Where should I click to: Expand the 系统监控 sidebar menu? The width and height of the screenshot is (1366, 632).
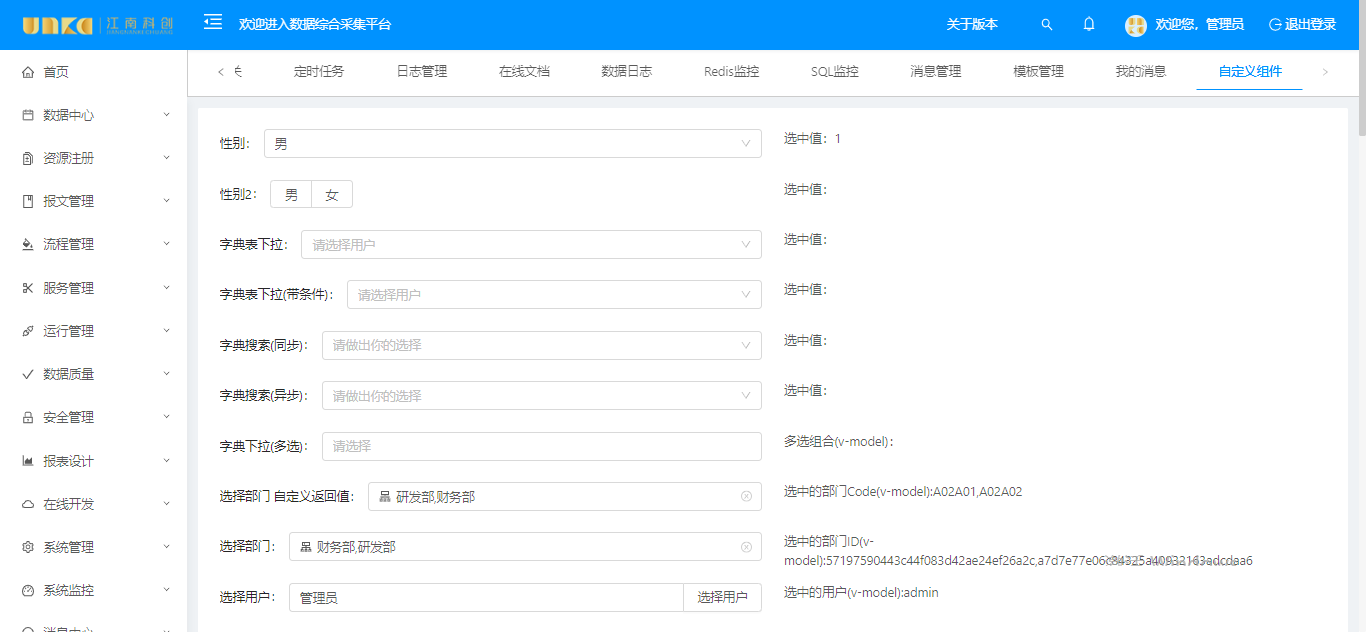tap(95, 590)
